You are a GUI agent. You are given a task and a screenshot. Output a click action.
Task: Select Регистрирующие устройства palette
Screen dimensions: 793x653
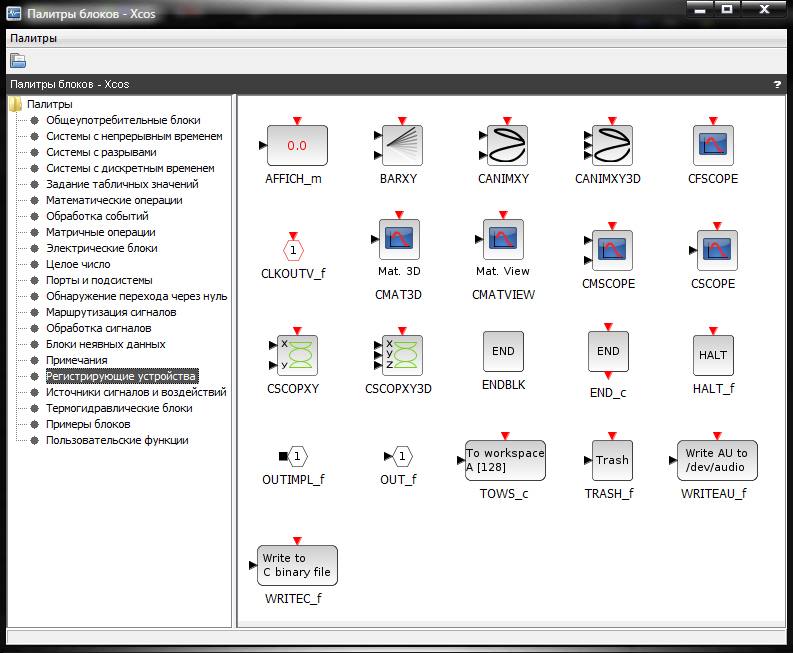click(122, 376)
